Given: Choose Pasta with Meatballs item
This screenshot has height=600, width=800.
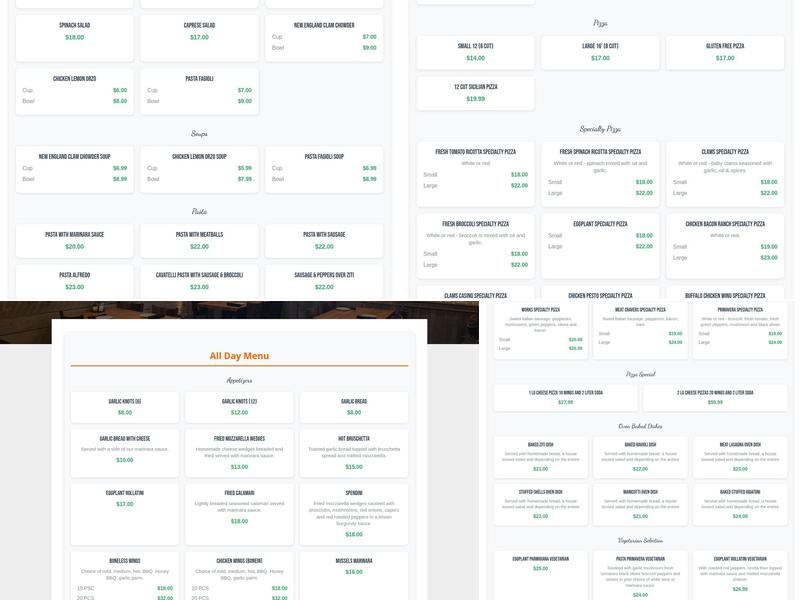Looking at the screenshot, I should (199, 240).
